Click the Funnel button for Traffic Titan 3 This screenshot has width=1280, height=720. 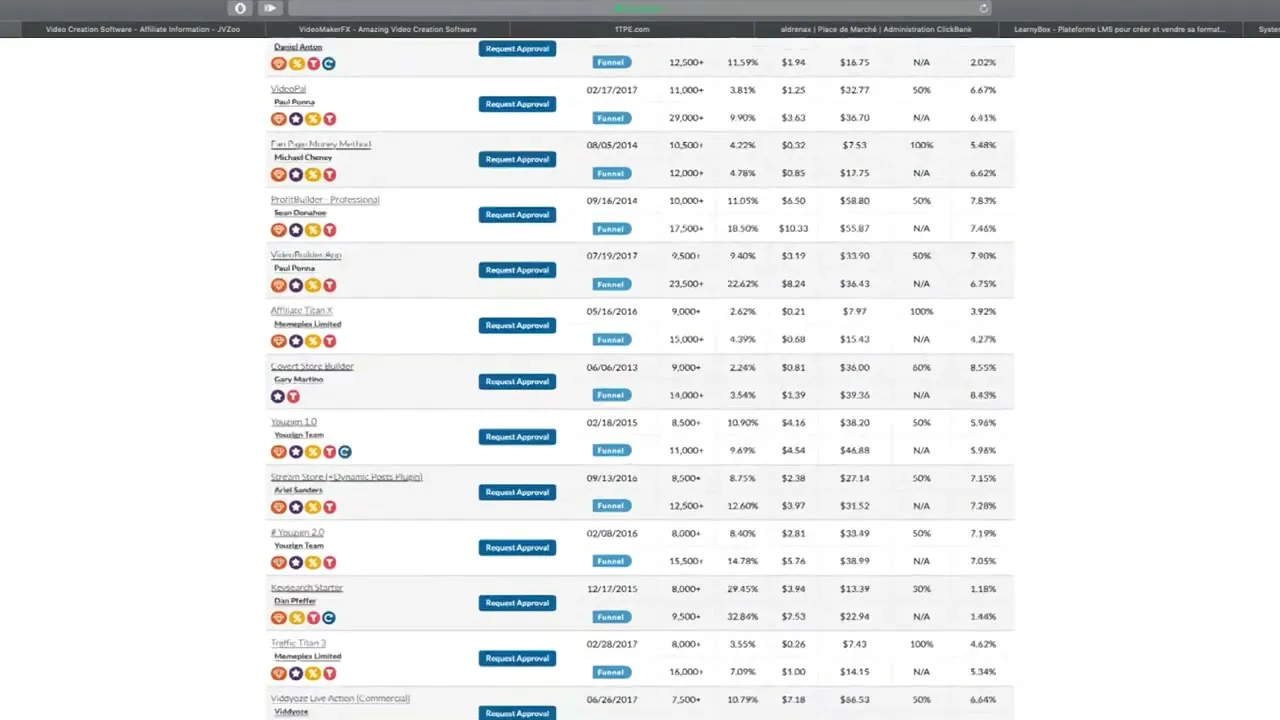pyautogui.click(x=610, y=672)
